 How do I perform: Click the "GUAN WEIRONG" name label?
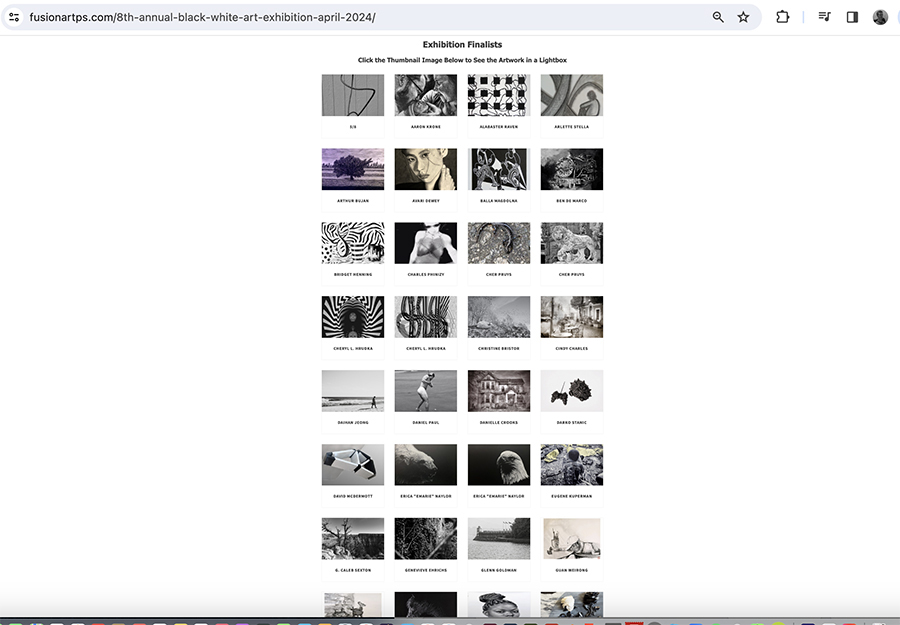pyautogui.click(x=572, y=570)
